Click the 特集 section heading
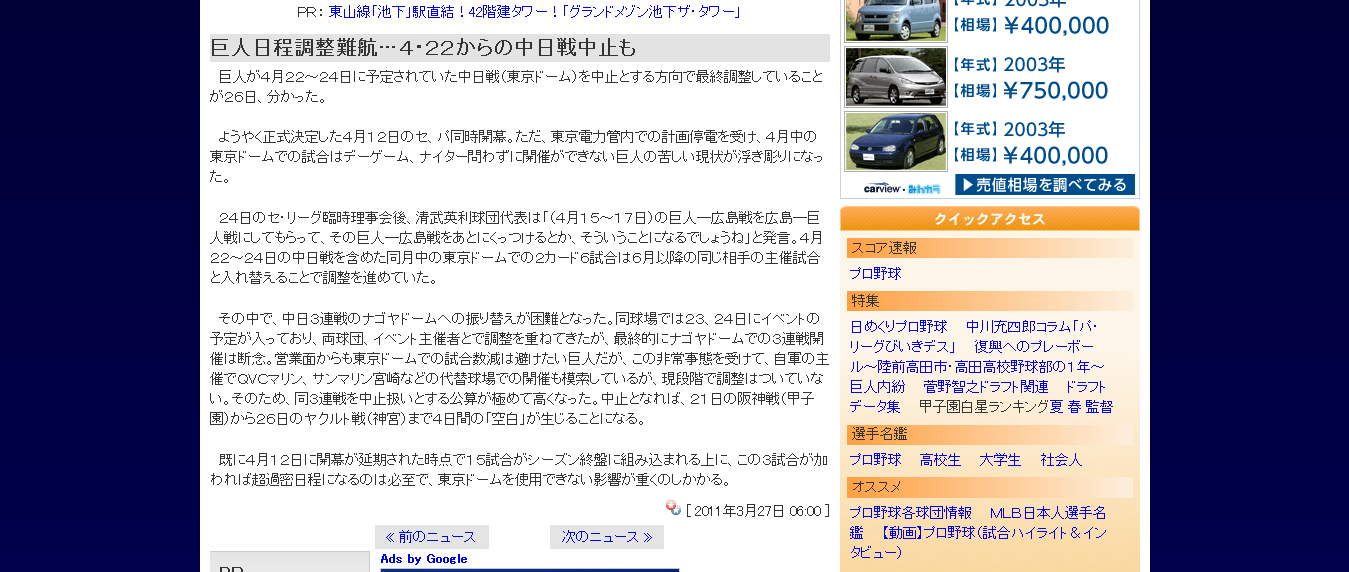The image size is (1349, 572). pos(990,301)
